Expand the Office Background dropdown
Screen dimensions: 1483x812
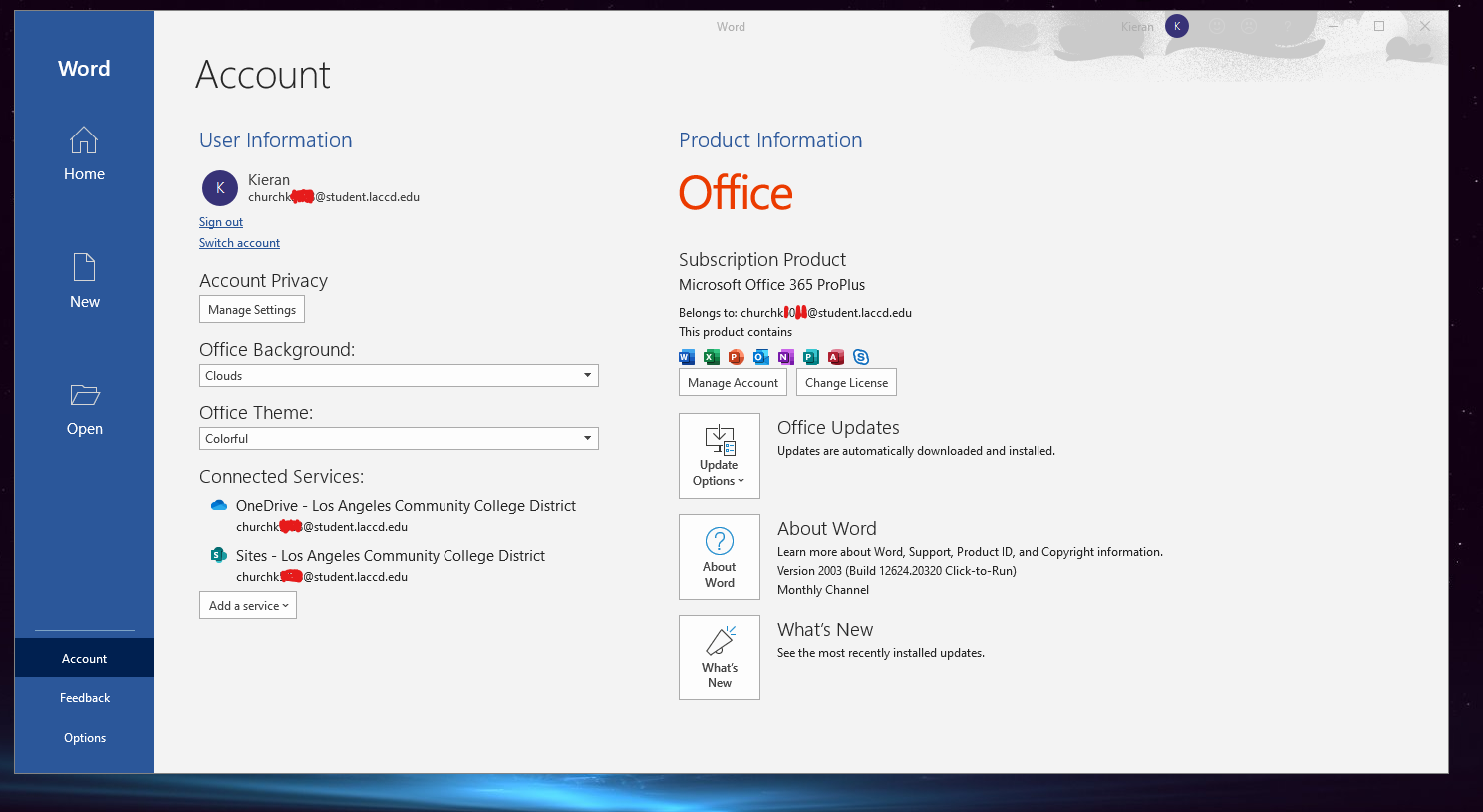[587, 376]
